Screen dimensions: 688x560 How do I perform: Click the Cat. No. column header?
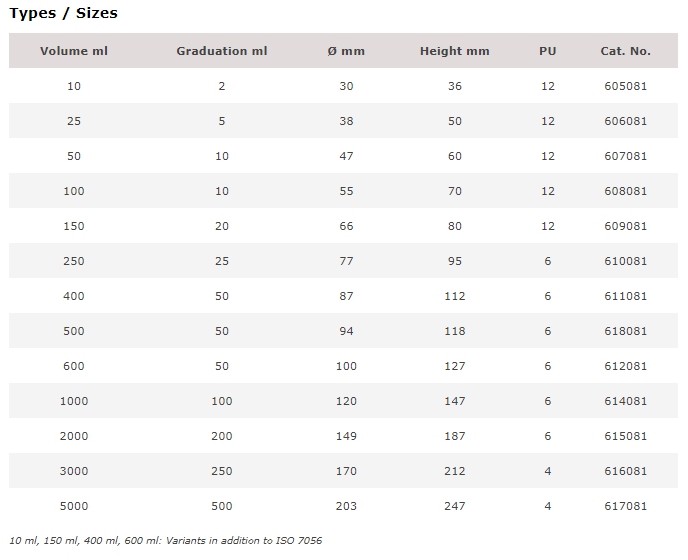point(625,51)
